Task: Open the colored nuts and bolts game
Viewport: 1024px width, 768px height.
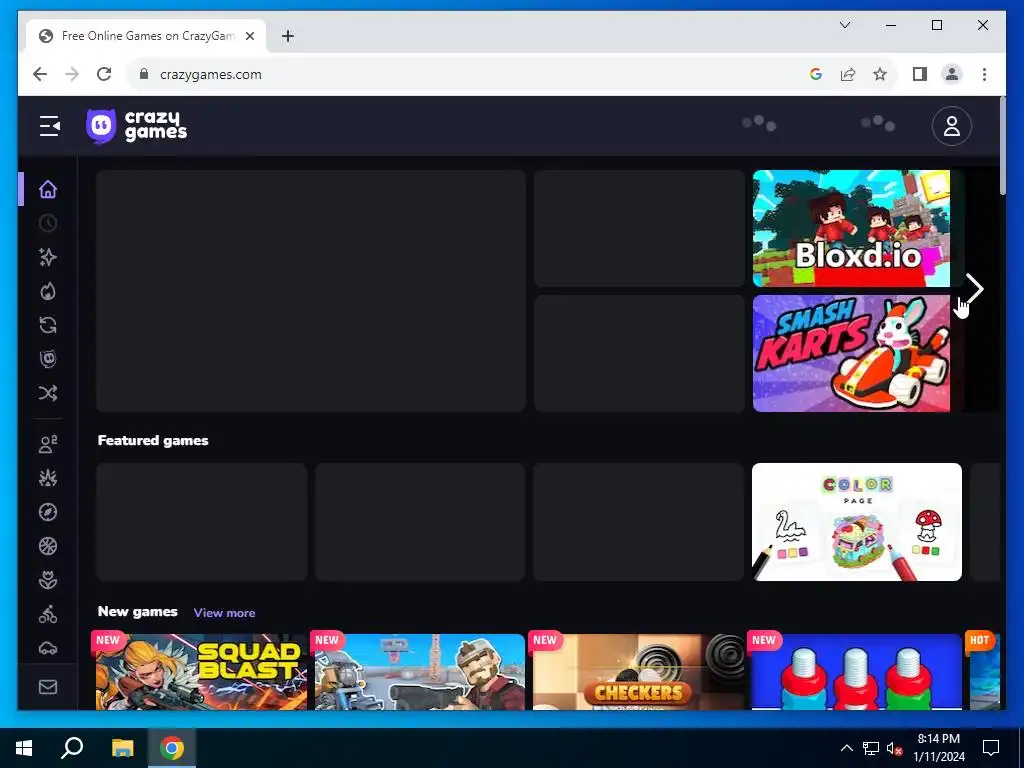Action: click(x=857, y=671)
